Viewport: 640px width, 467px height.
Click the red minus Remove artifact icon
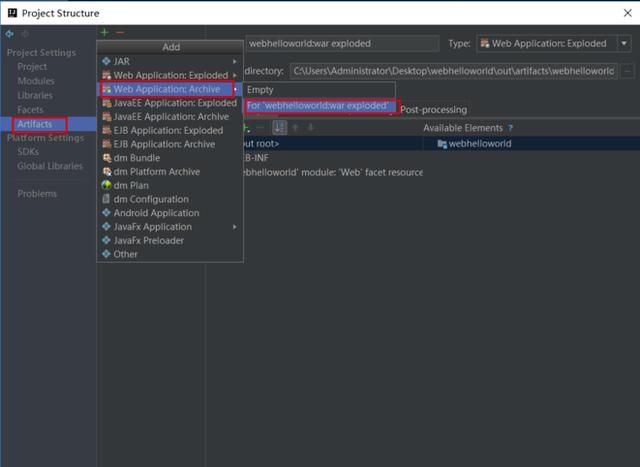pos(120,33)
